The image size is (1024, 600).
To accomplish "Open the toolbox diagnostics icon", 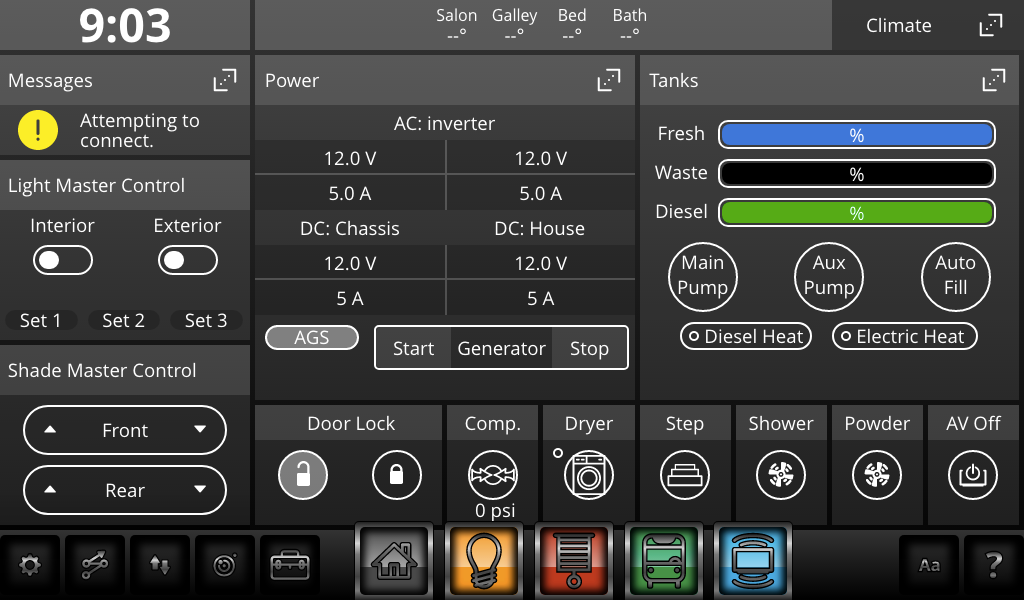I will tap(290, 565).
